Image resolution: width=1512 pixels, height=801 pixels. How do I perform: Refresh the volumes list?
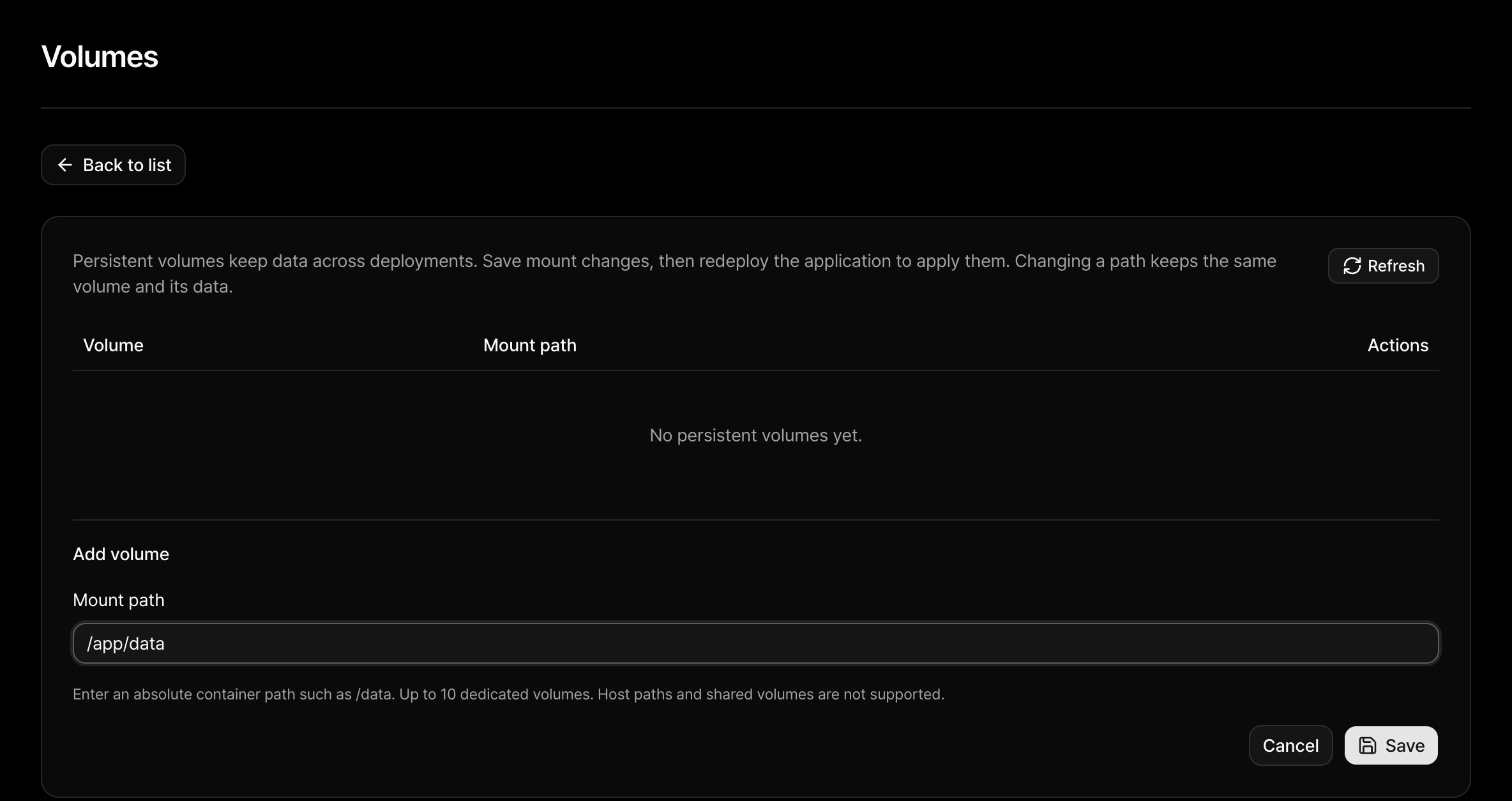tap(1383, 266)
